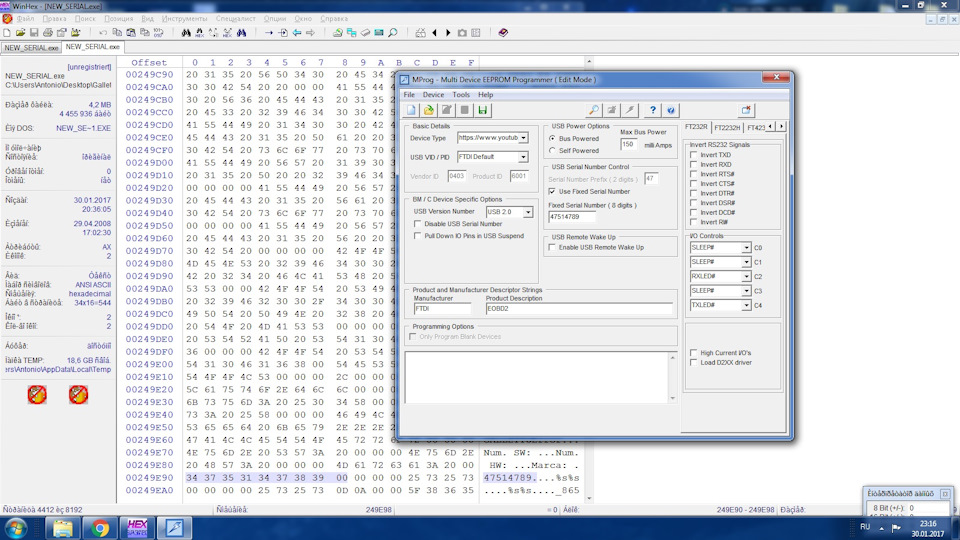The image size is (960, 540).
Task: Click the magnifier Scan icon in MProg
Action: [x=594, y=110]
